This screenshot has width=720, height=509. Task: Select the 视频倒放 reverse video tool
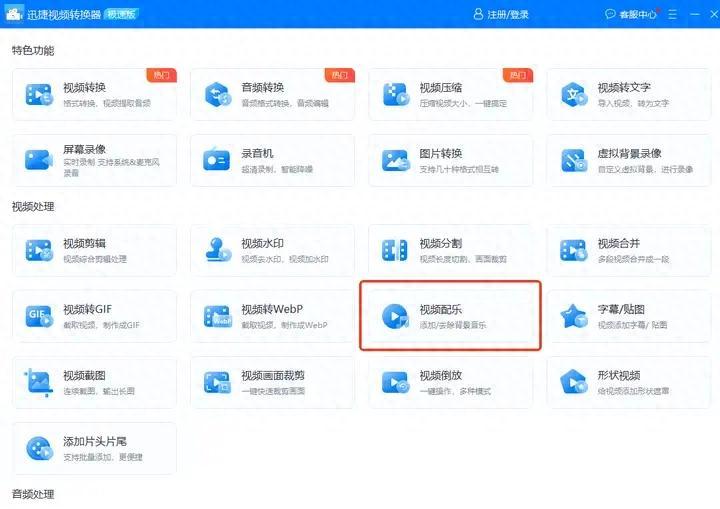point(450,382)
